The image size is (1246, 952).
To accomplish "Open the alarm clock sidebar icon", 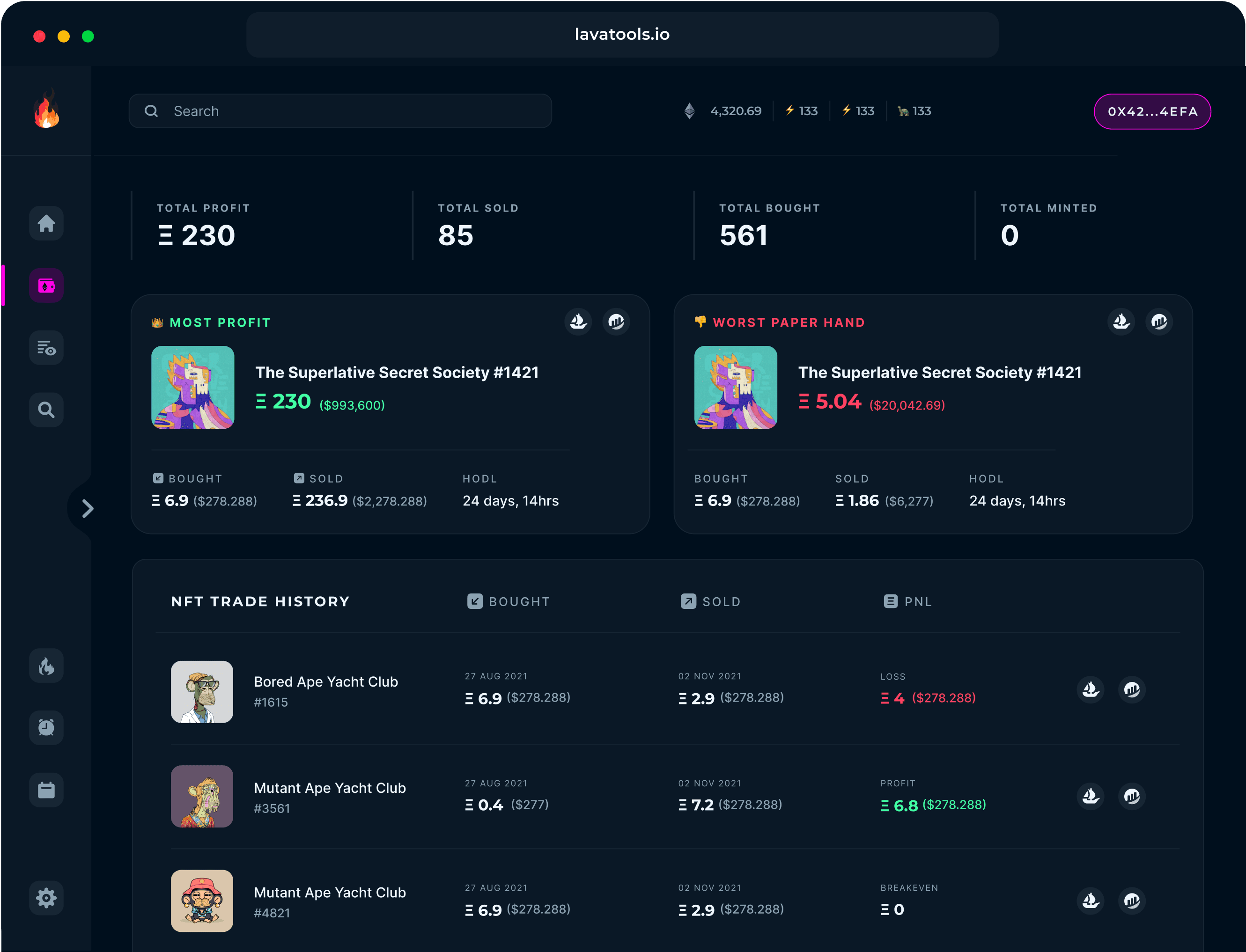I will tap(46, 728).
